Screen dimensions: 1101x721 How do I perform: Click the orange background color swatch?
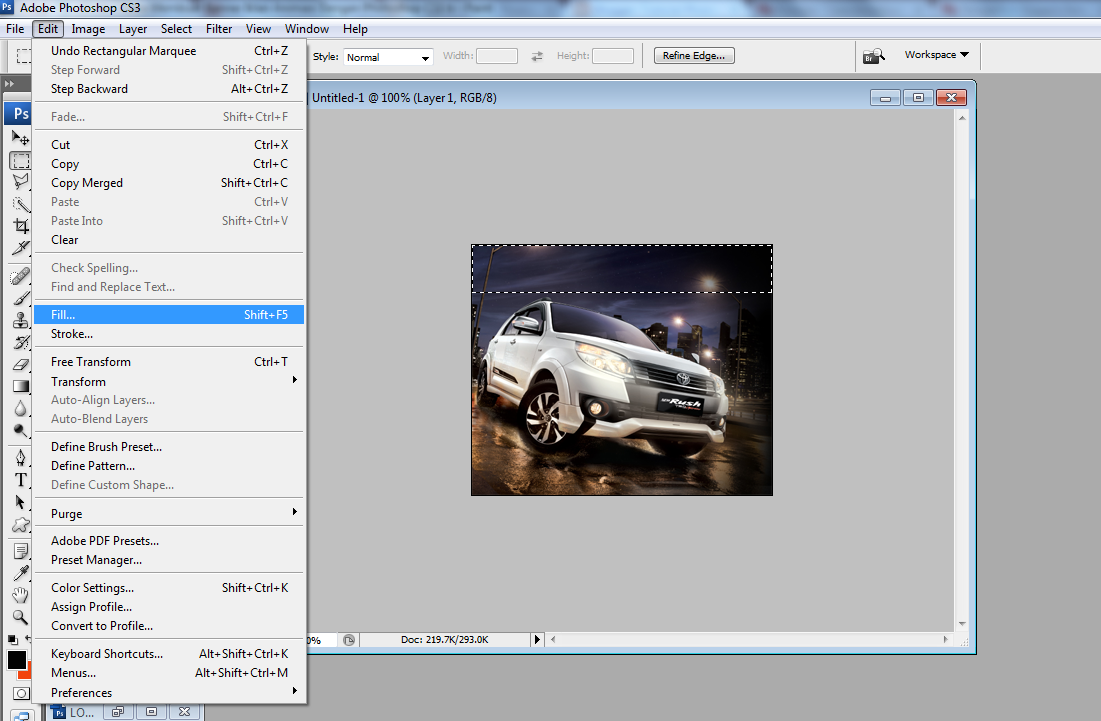[25, 673]
